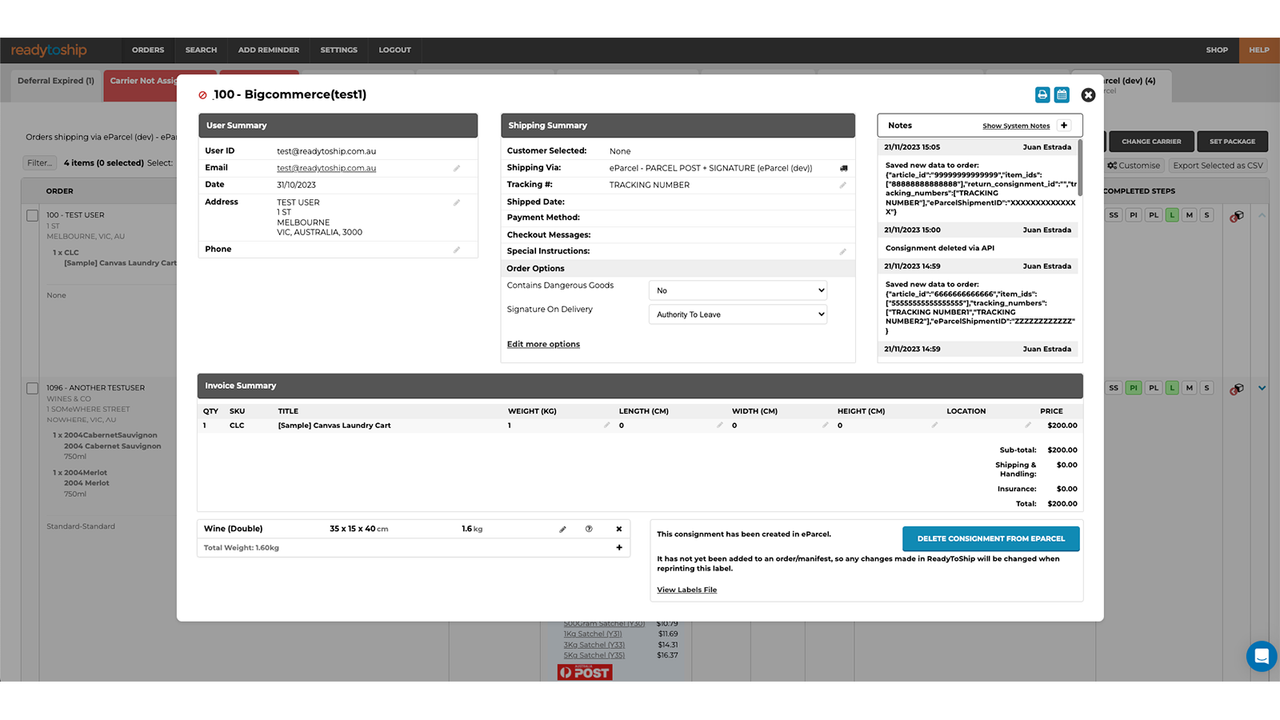1280x720 pixels.
Task: Add a new note with plus icon
Action: [1064, 126]
